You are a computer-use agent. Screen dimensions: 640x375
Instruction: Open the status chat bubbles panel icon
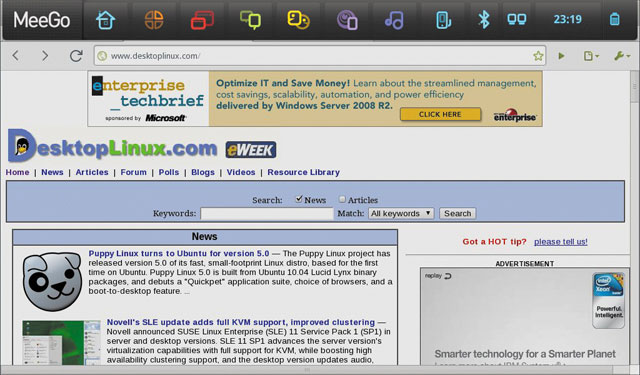[250, 20]
